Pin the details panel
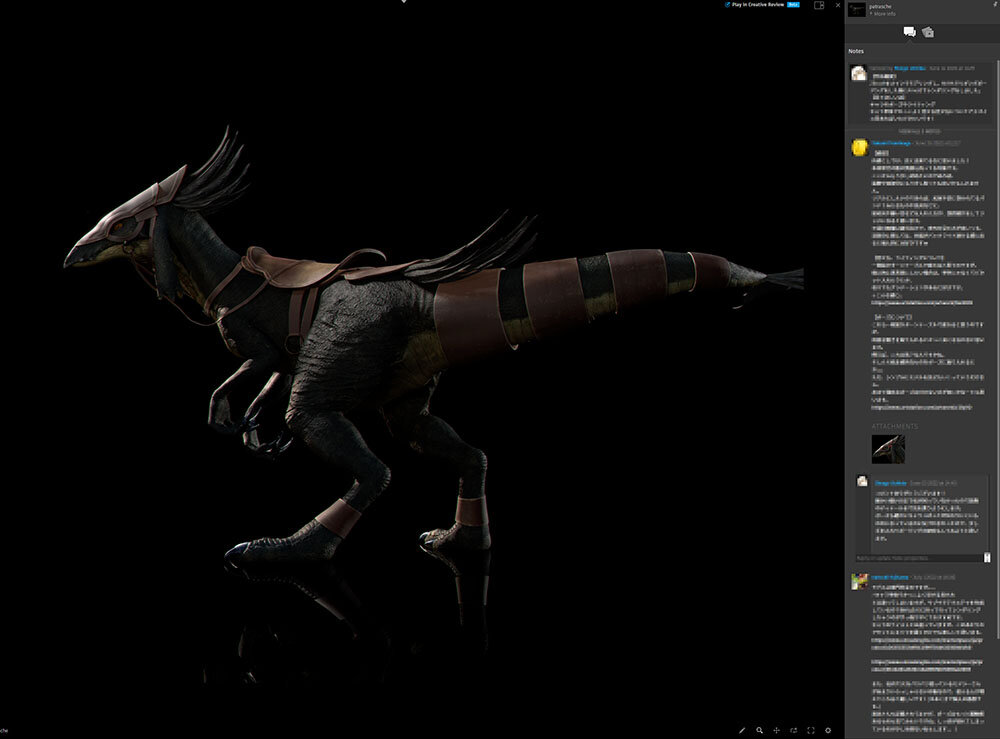Viewport: 1000px width, 739px height. 993,6
